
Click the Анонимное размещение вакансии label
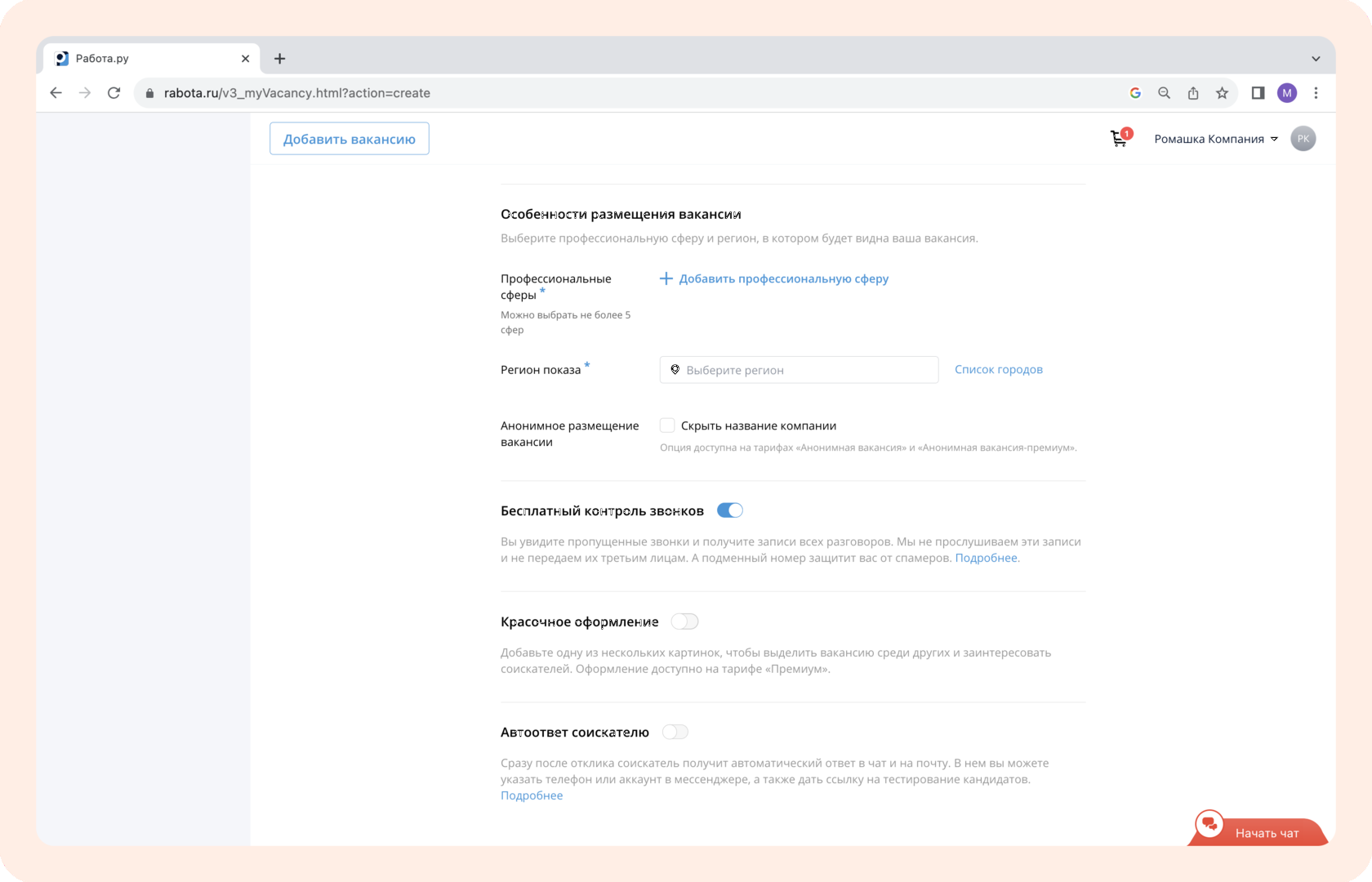[x=570, y=434]
